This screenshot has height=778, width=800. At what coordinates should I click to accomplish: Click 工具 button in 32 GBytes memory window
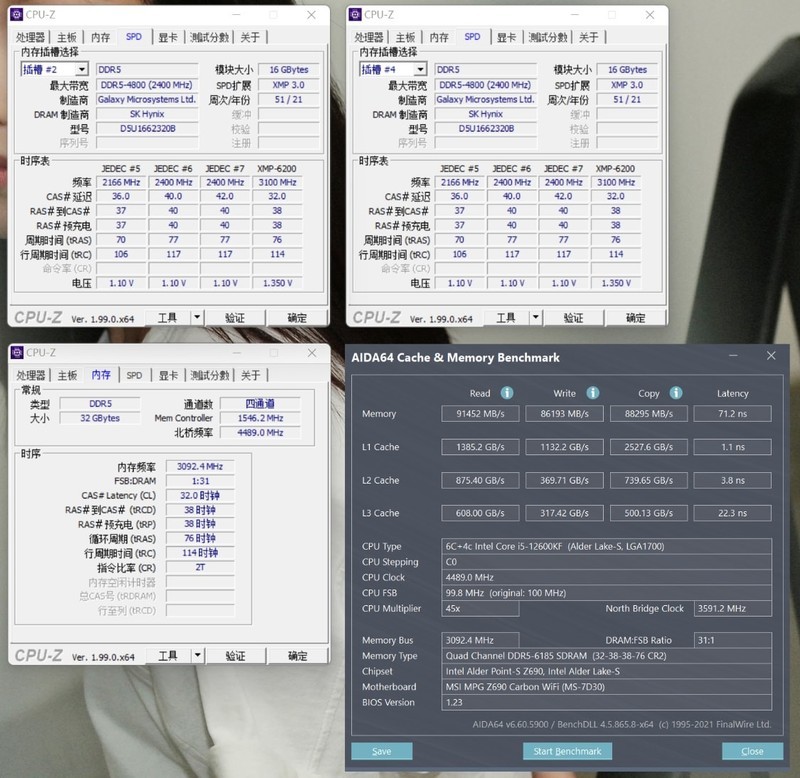point(168,655)
